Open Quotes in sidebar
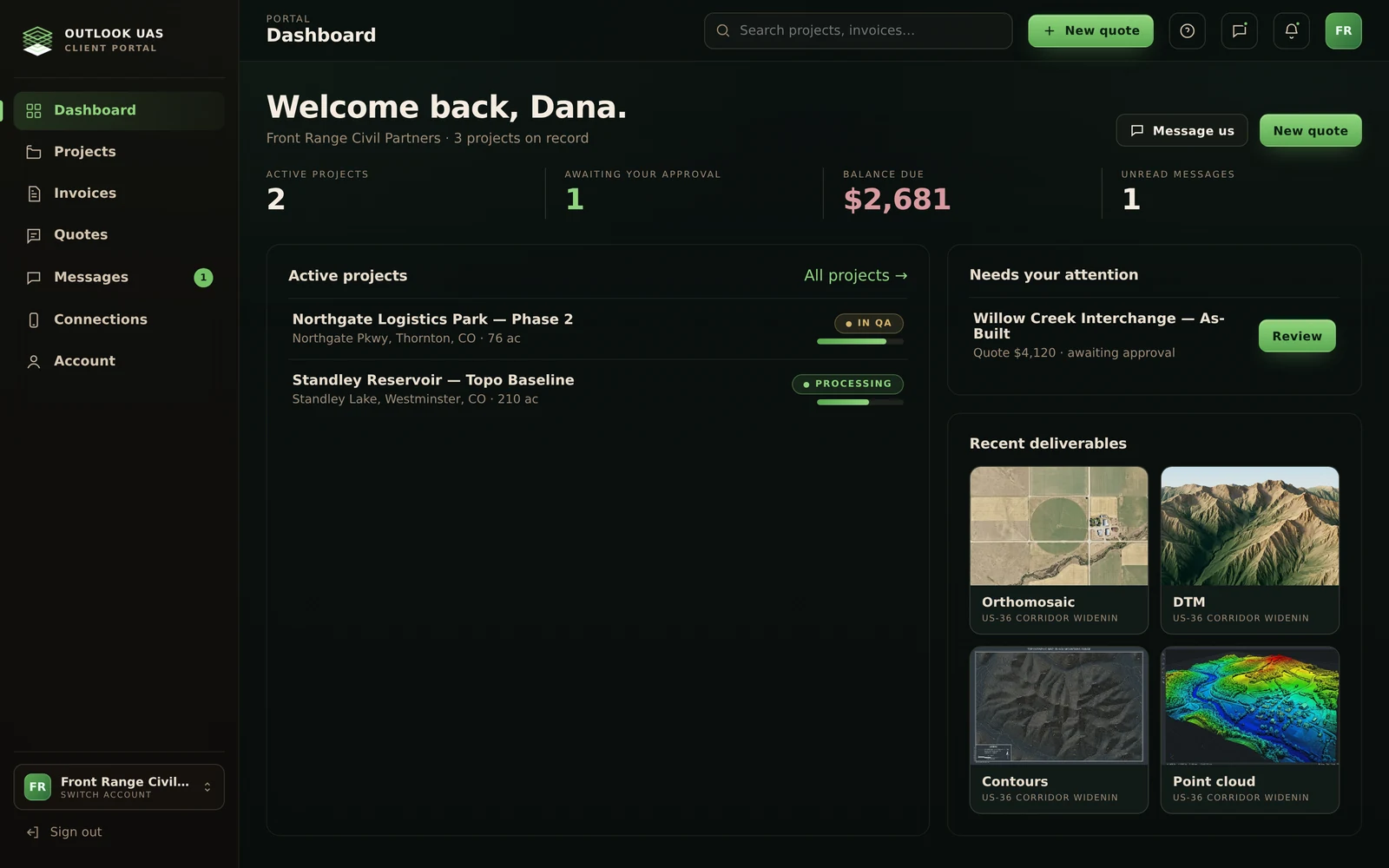 [x=119, y=235]
